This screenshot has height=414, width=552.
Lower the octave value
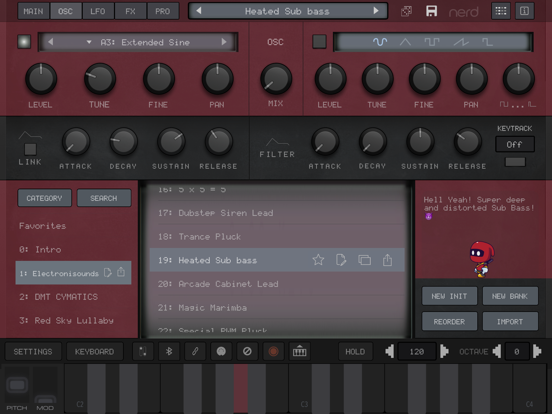(497, 351)
